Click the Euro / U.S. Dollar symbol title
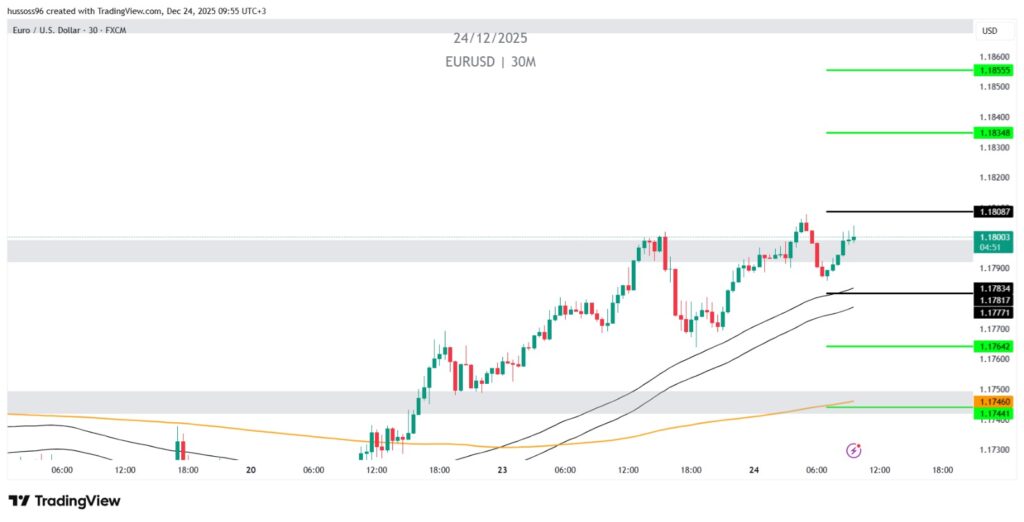Screen dimensions: 1024x522 [x=68, y=31]
